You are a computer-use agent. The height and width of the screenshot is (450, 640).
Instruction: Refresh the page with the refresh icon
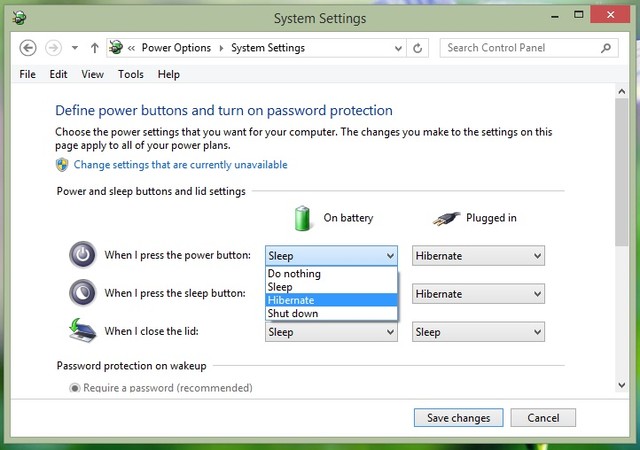[418, 49]
